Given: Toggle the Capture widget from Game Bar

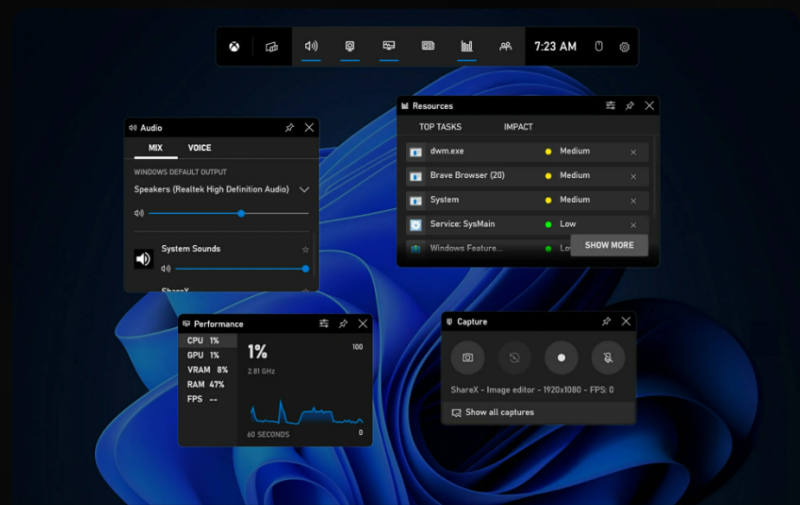Looking at the screenshot, I should [350, 46].
